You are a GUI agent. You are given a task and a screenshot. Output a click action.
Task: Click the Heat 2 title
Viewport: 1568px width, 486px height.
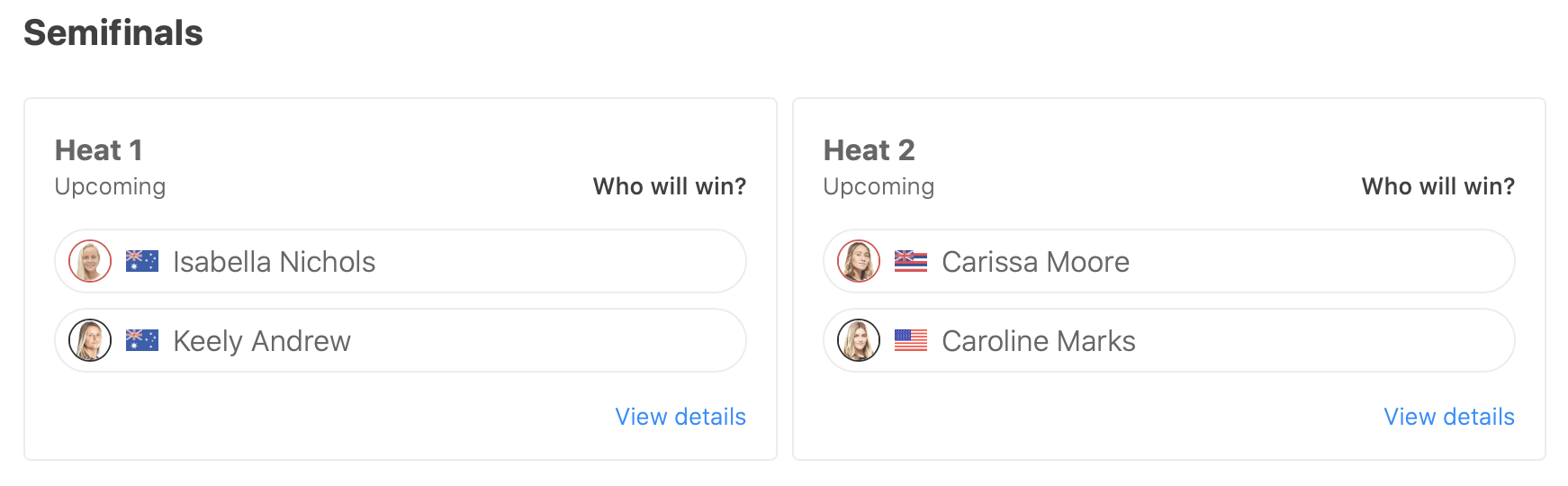coord(870,150)
